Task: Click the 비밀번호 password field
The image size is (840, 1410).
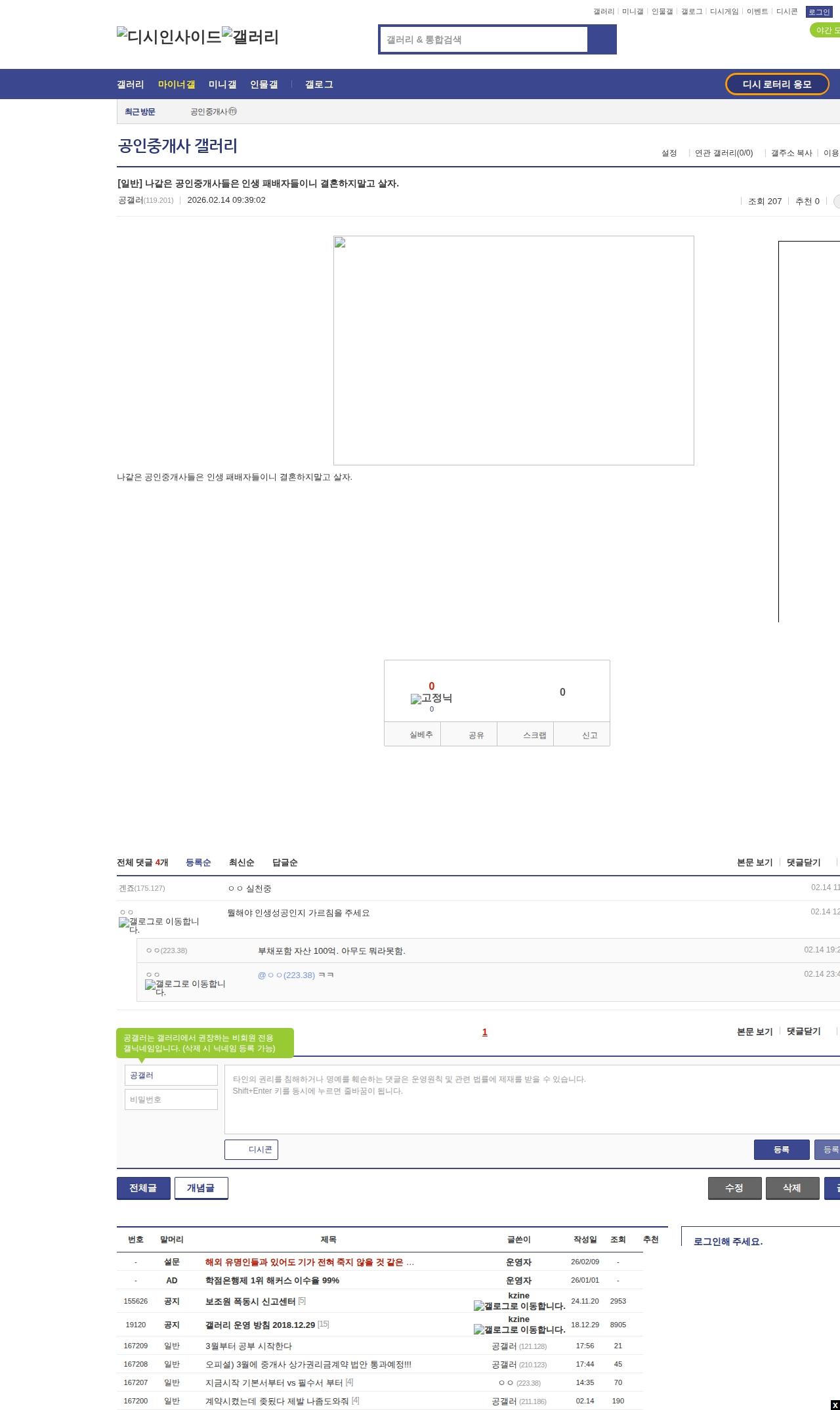Action: coord(171,1100)
